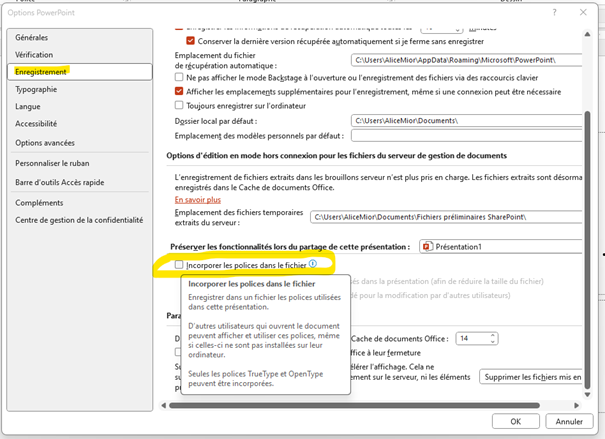Click the vertical scrollbar thumb
Viewport: 605px width, 439px height.
[x=587, y=250]
